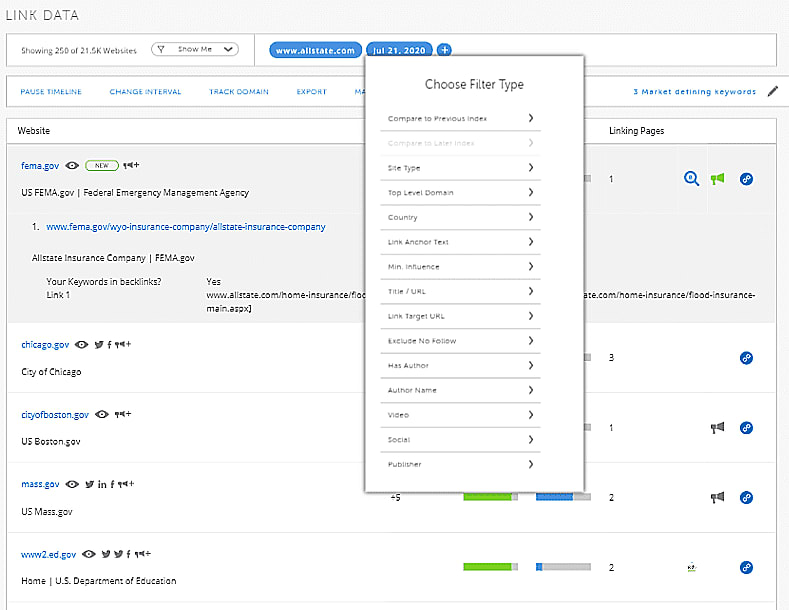The height and width of the screenshot is (610, 789).
Task: Expand the Top Level Domain filter chevron
Action: [530, 192]
